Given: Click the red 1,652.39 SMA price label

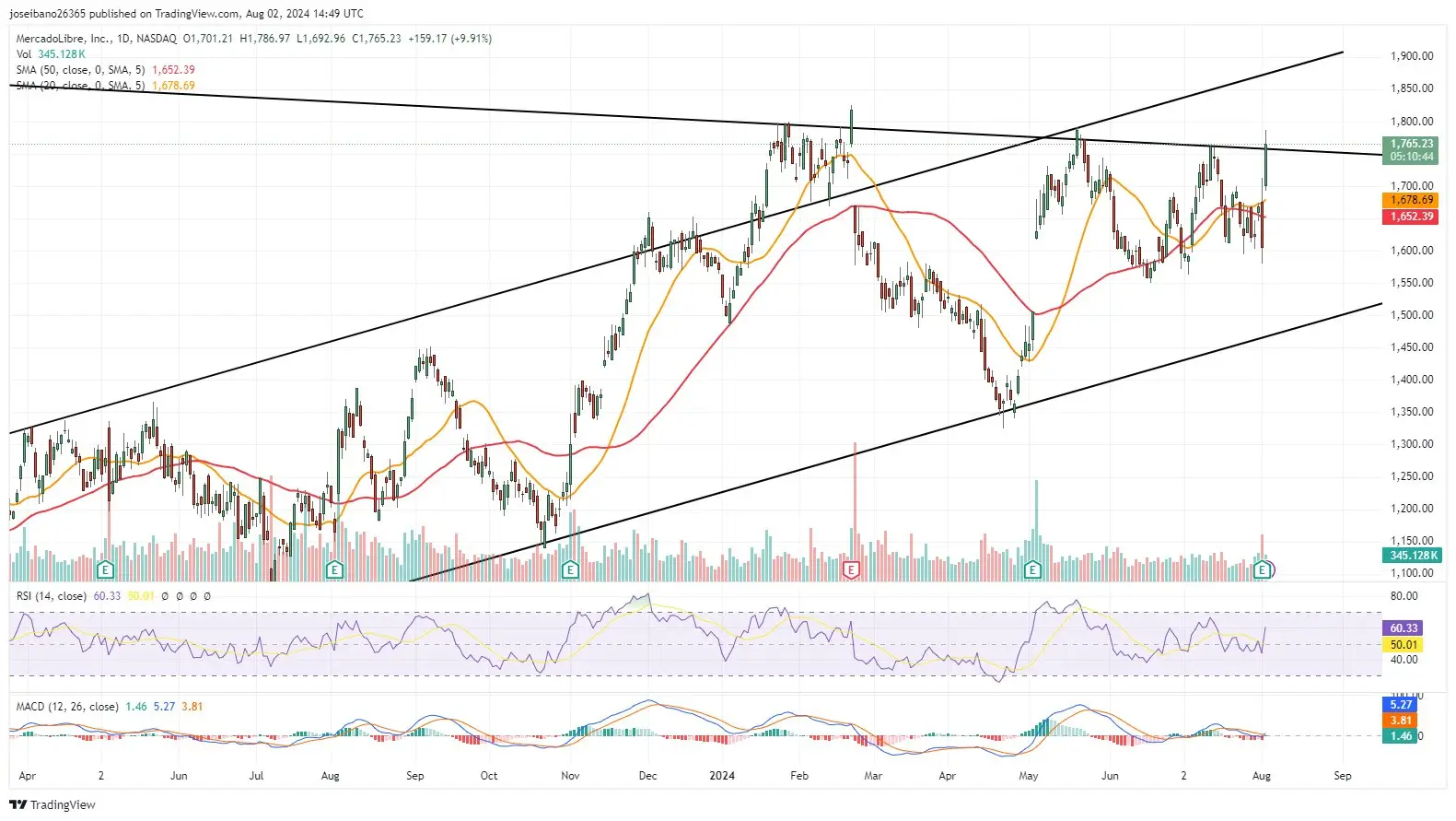Looking at the screenshot, I should pos(1411,217).
